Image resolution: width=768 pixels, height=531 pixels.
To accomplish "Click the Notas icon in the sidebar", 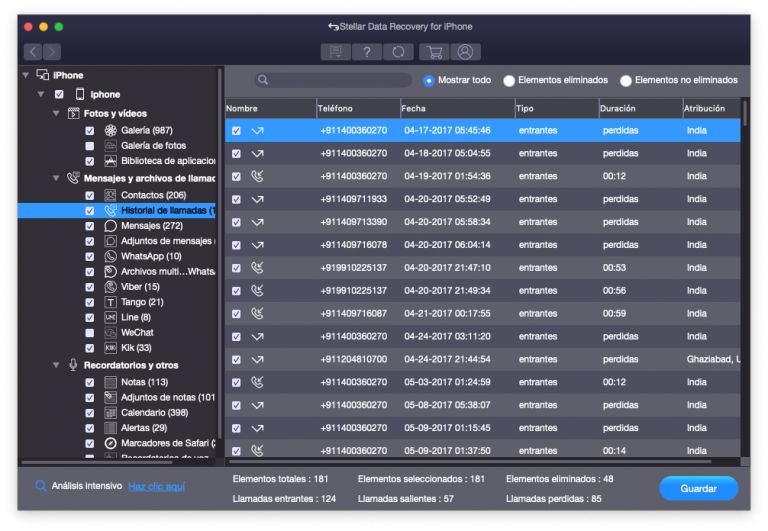I will tap(111, 382).
